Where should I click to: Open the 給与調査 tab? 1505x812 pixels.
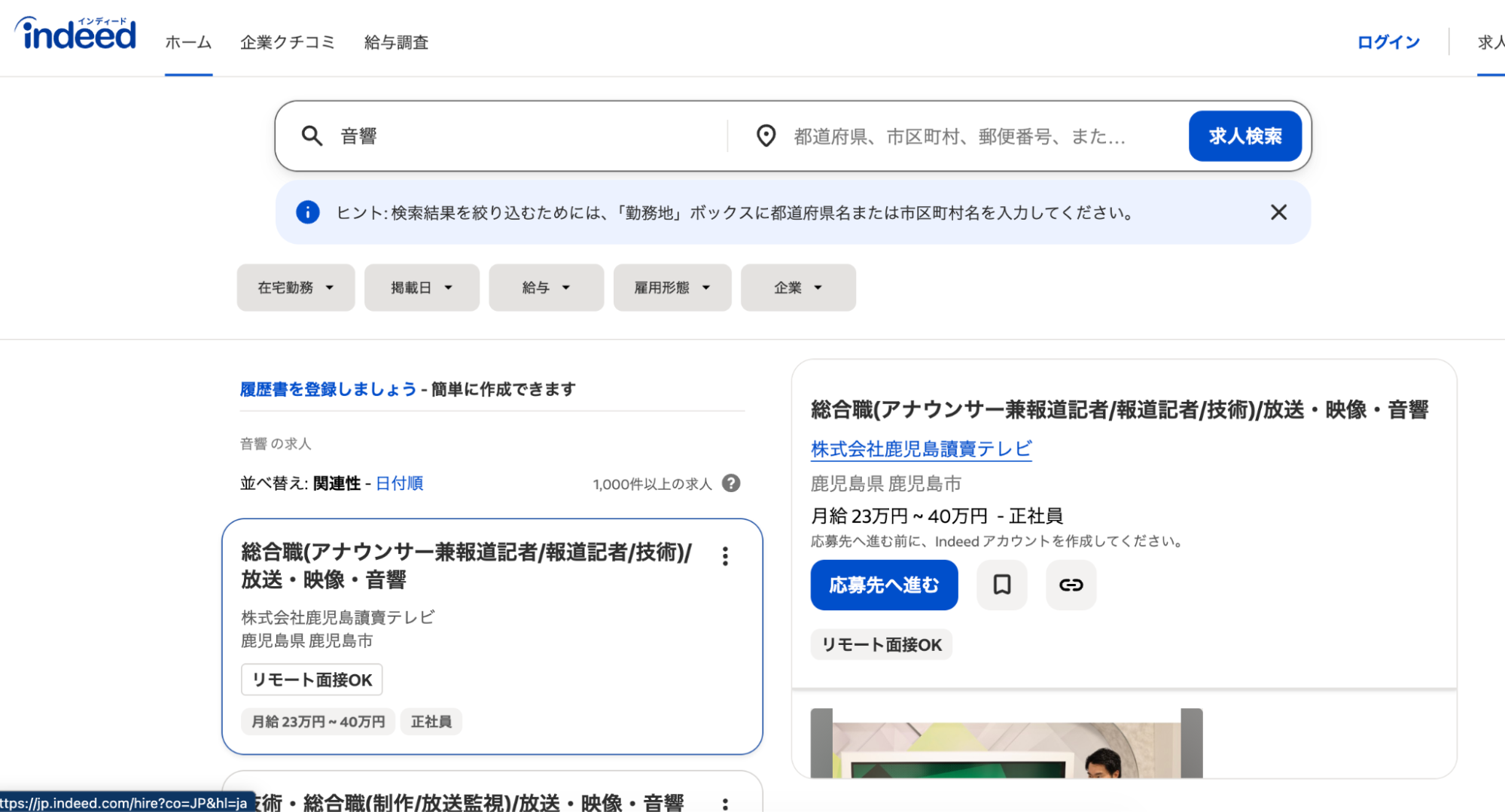click(396, 43)
